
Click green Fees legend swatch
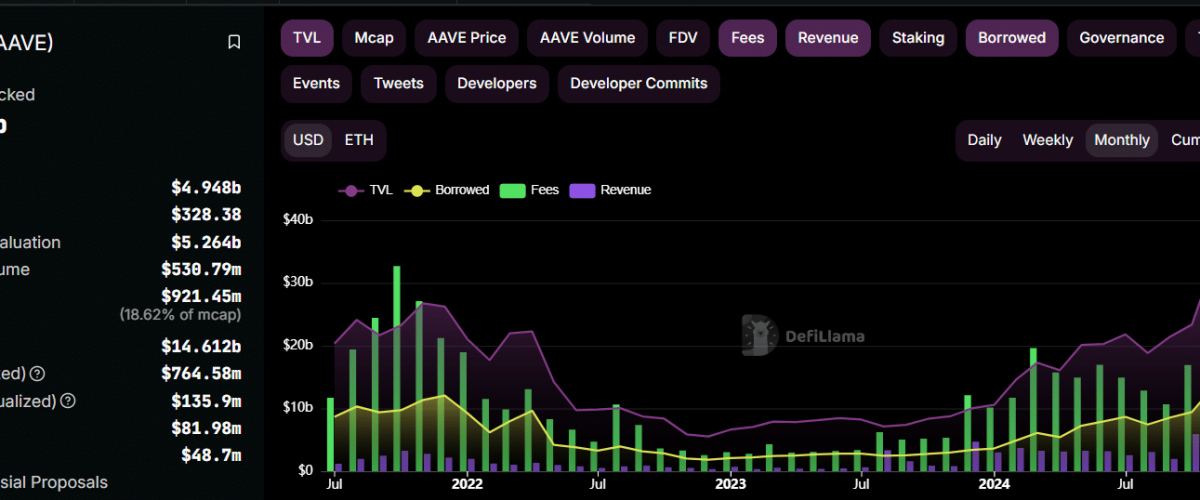point(512,190)
